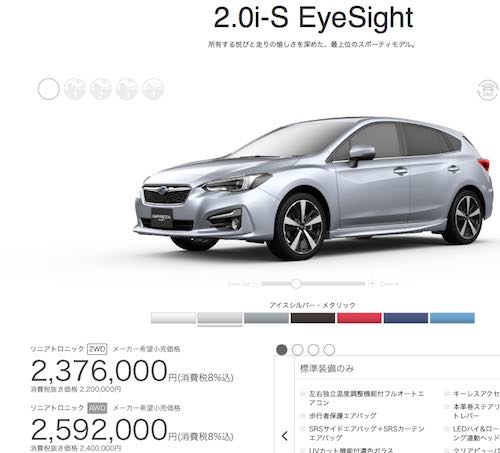
Task: Select the first filled equipment option dot
Action: [x=282, y=350]
